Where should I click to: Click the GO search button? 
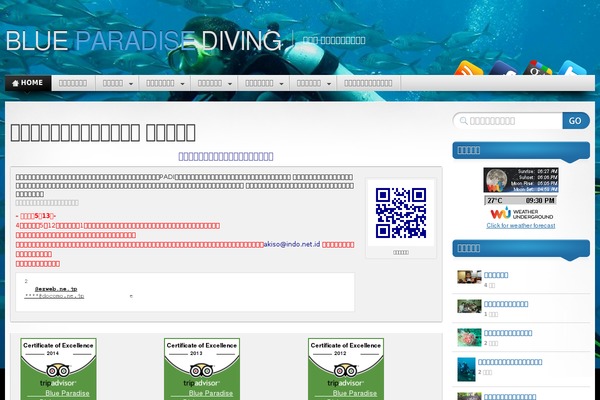pyautogui.click(x=576, y=121)
